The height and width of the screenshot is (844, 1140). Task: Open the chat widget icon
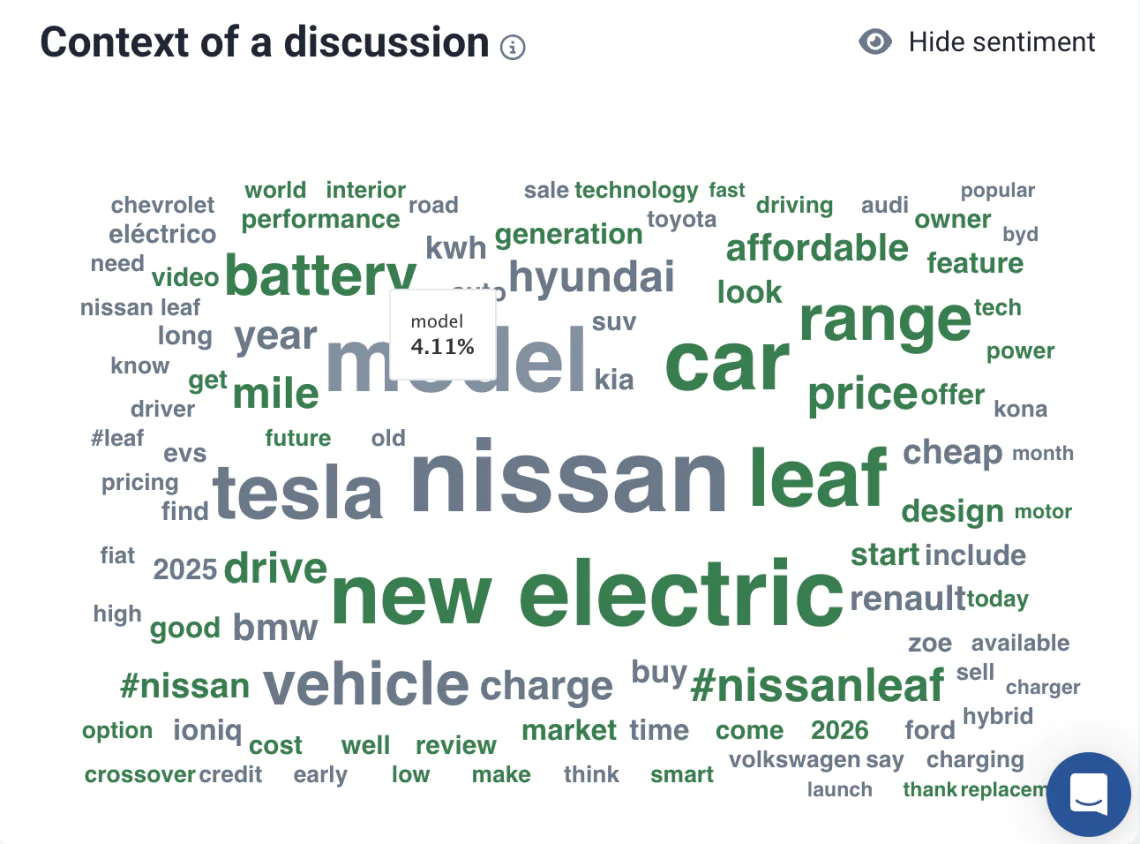click(1088, 794)
